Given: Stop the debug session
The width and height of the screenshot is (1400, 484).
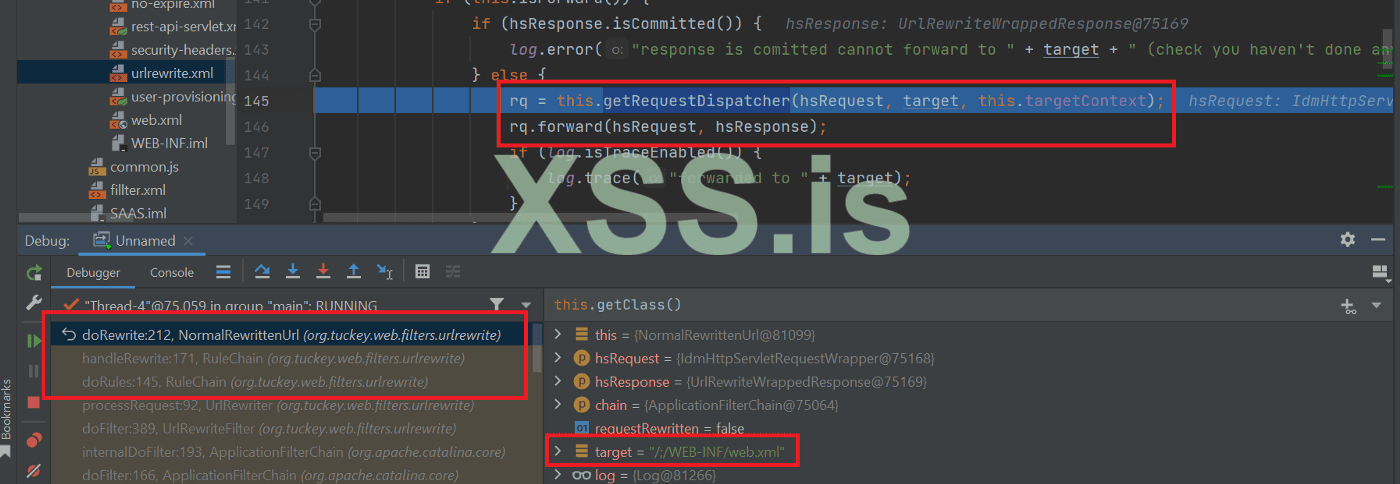Looking at the screenshot, I should coord(34,402).
